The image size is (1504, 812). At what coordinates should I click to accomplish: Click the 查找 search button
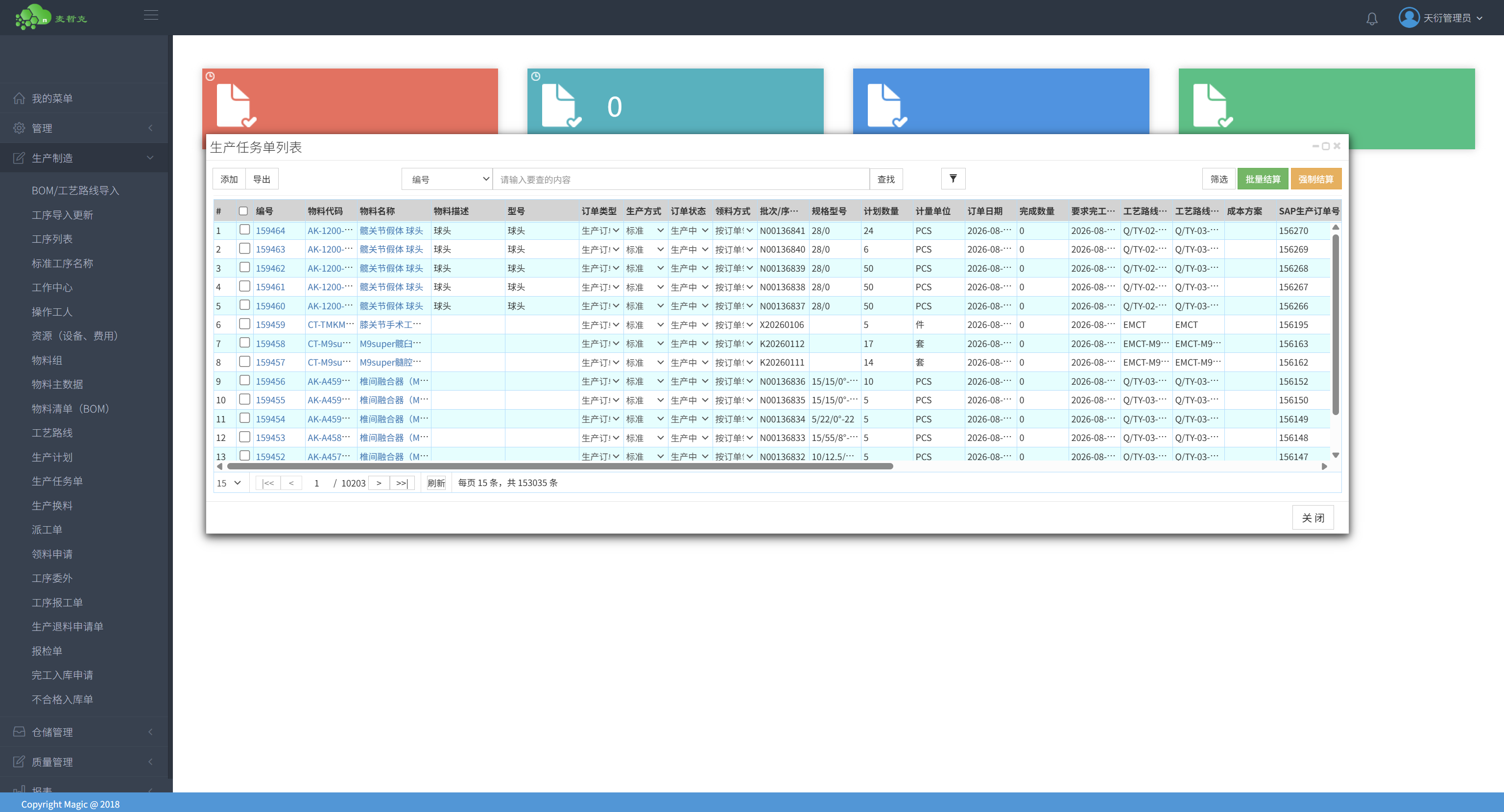[886, 179]
